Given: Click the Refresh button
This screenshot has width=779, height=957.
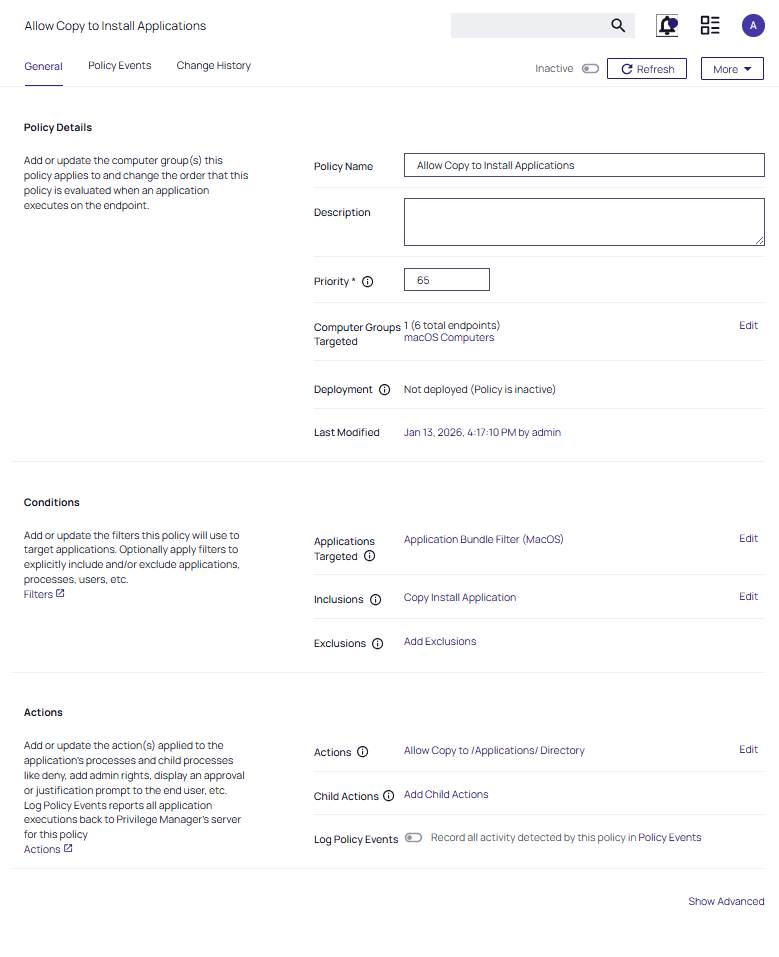Looking at the screenshot, I should point(647,69).
